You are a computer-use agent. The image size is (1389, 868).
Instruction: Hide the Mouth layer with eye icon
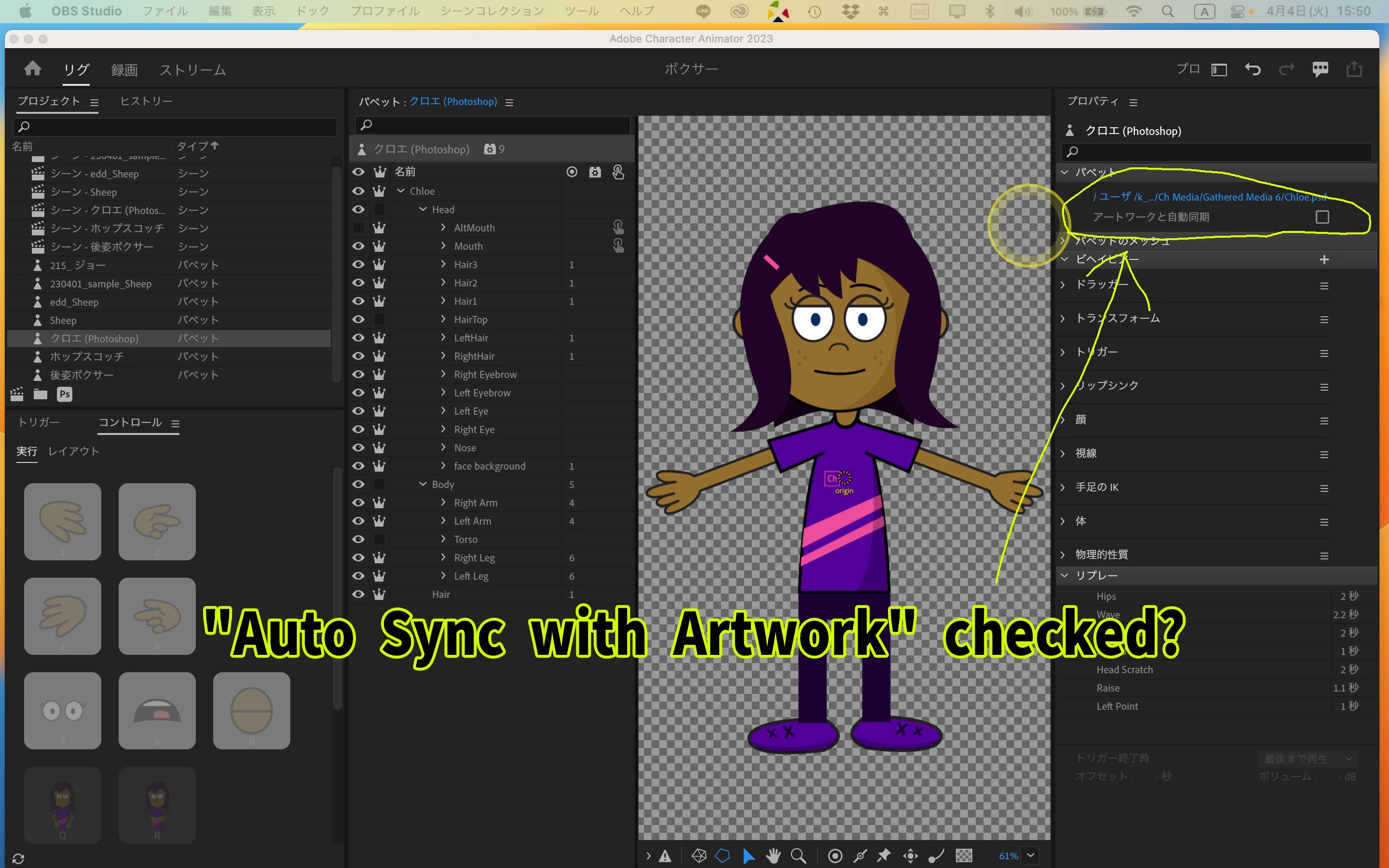(x=358, y=246)
